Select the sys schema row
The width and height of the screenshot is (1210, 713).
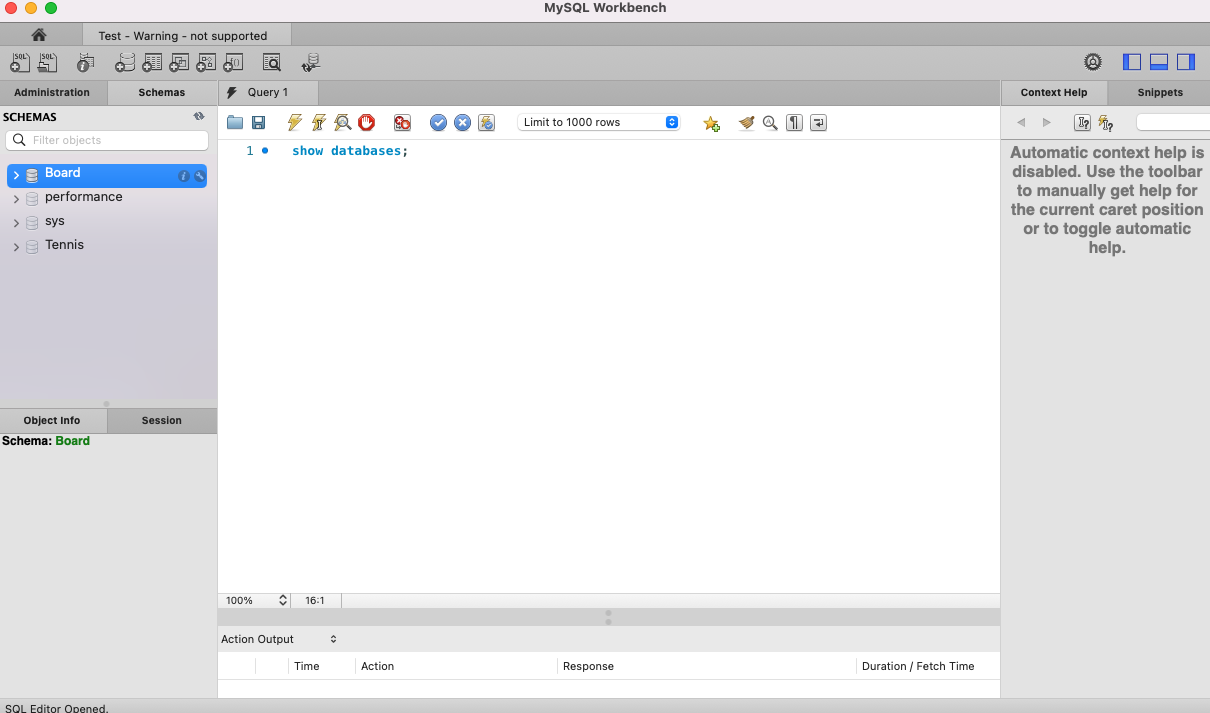pyautogui.click(x=108, y=222)
